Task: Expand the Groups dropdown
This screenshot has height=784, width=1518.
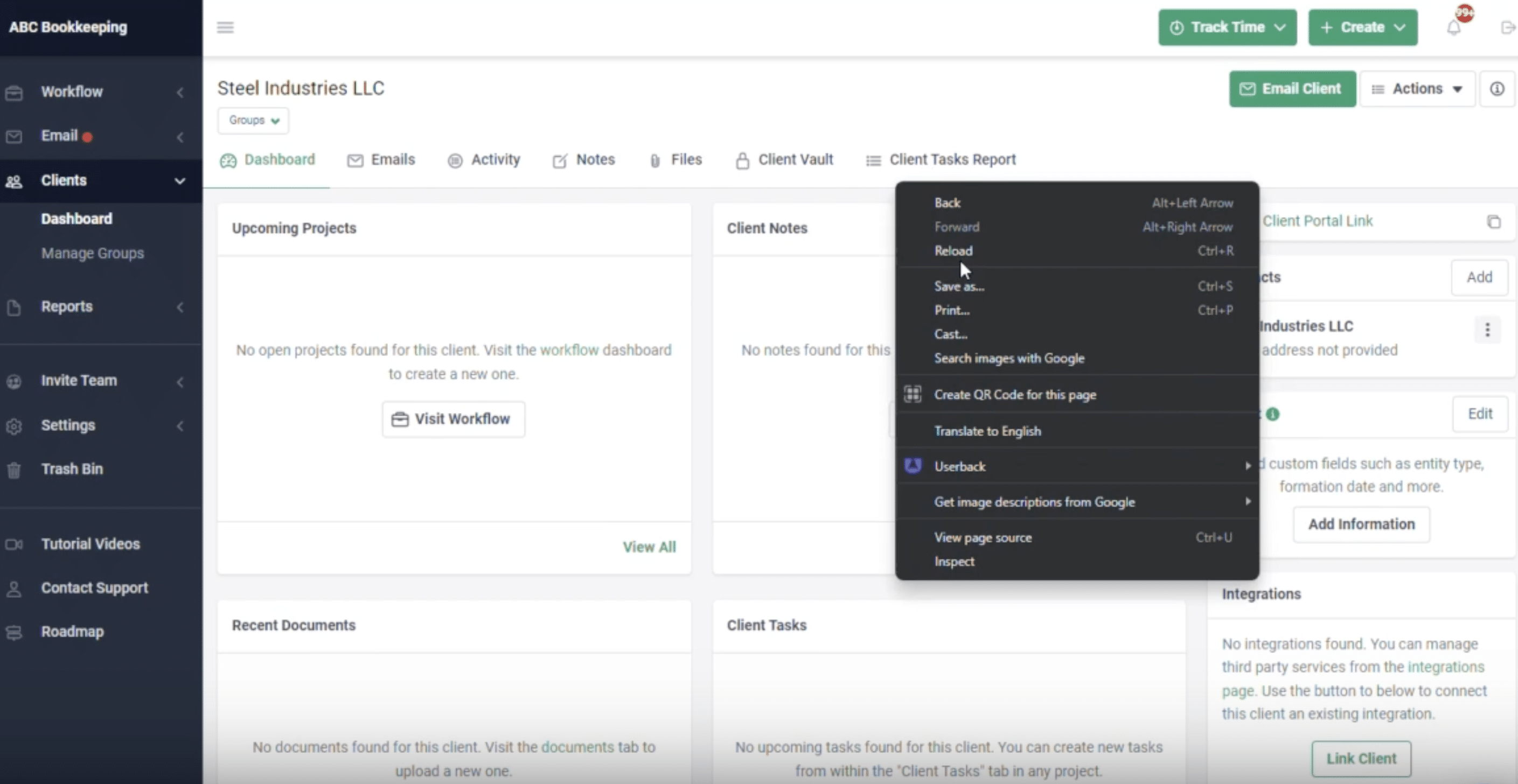Action: (x=253, y=120)
